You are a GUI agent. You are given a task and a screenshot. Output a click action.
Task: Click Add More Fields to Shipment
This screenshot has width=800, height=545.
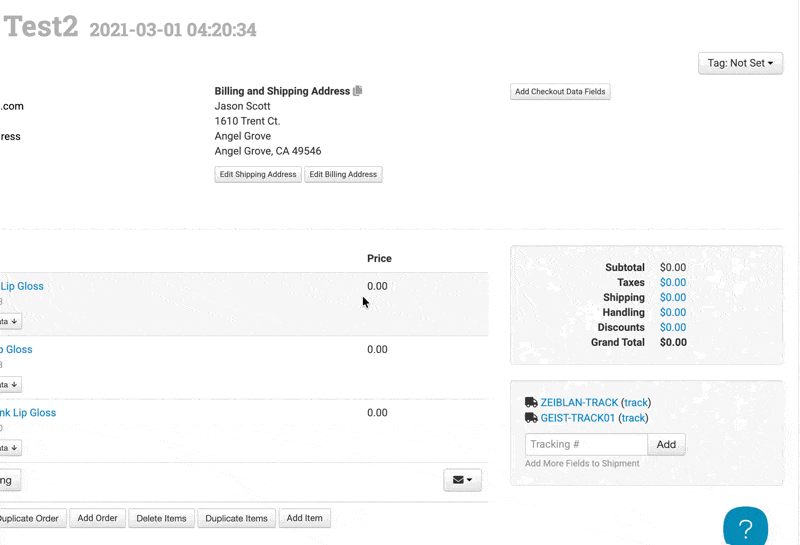click(x=582, y=463)
